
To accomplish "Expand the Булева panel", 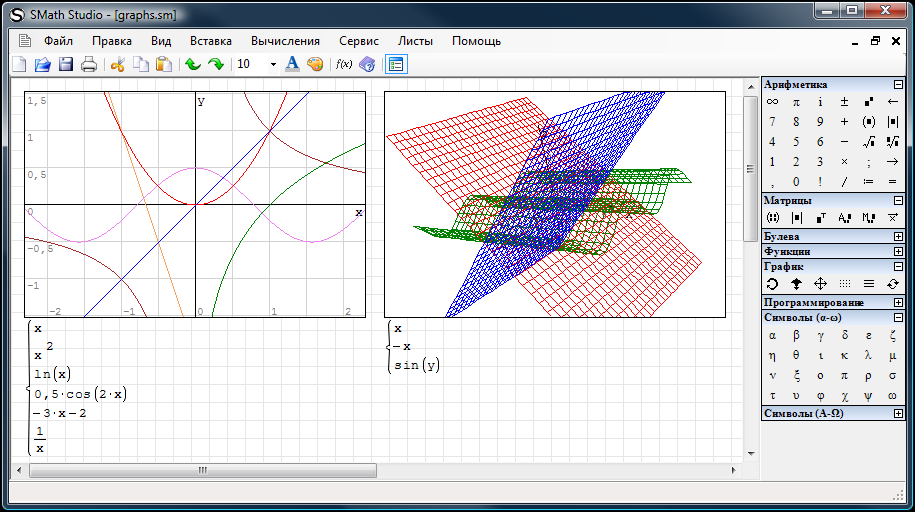I will (898, 236).
